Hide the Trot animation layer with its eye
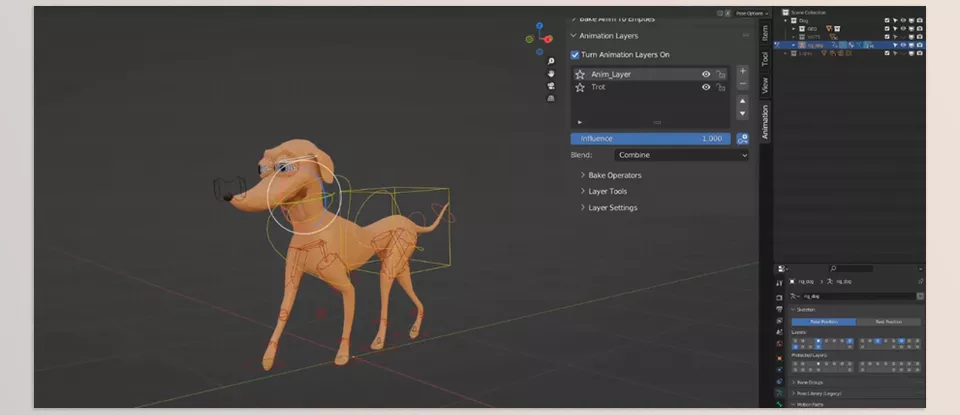 pyautogui.click(x=706, y=88)
